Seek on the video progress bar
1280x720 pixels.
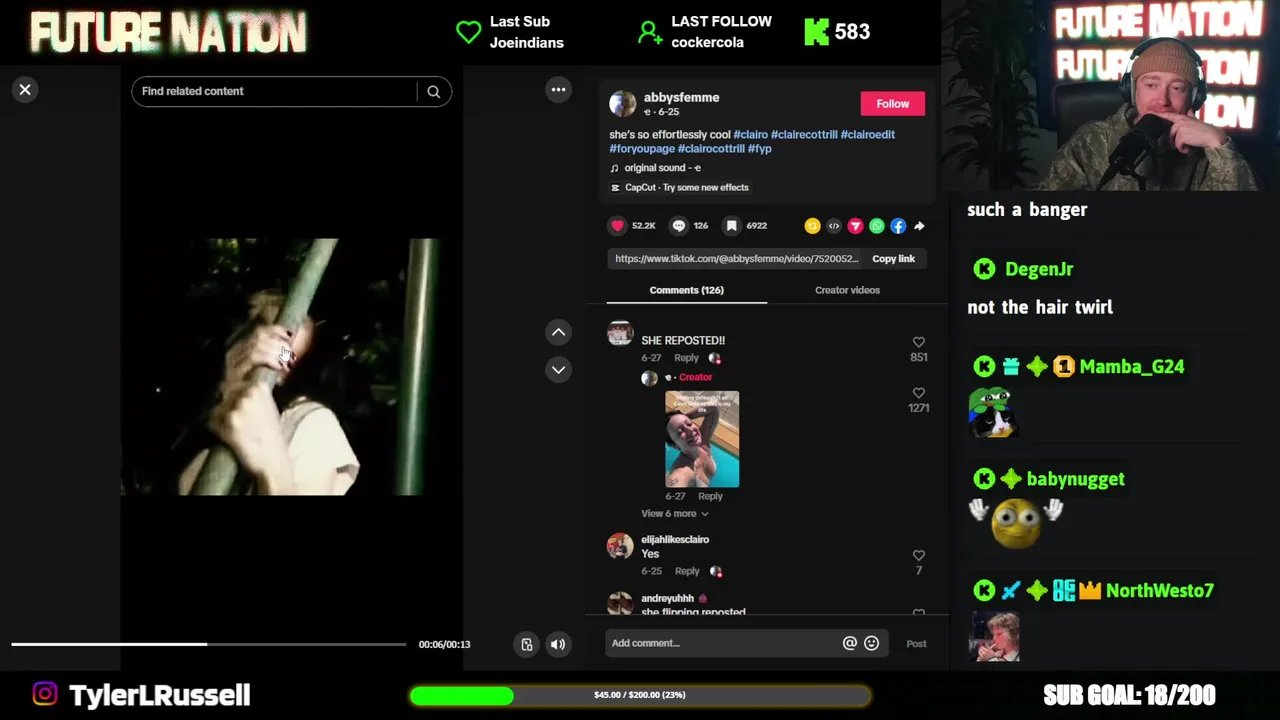coord(208,644)
